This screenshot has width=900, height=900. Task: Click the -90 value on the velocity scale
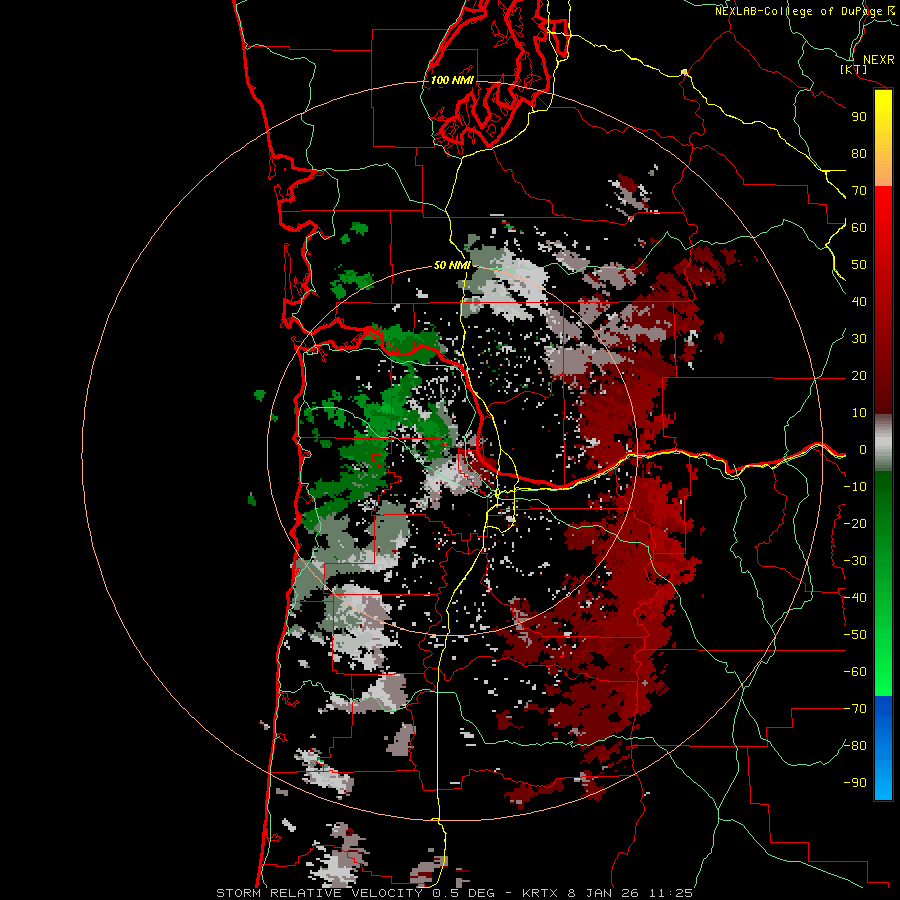click(x=855, y=783)
